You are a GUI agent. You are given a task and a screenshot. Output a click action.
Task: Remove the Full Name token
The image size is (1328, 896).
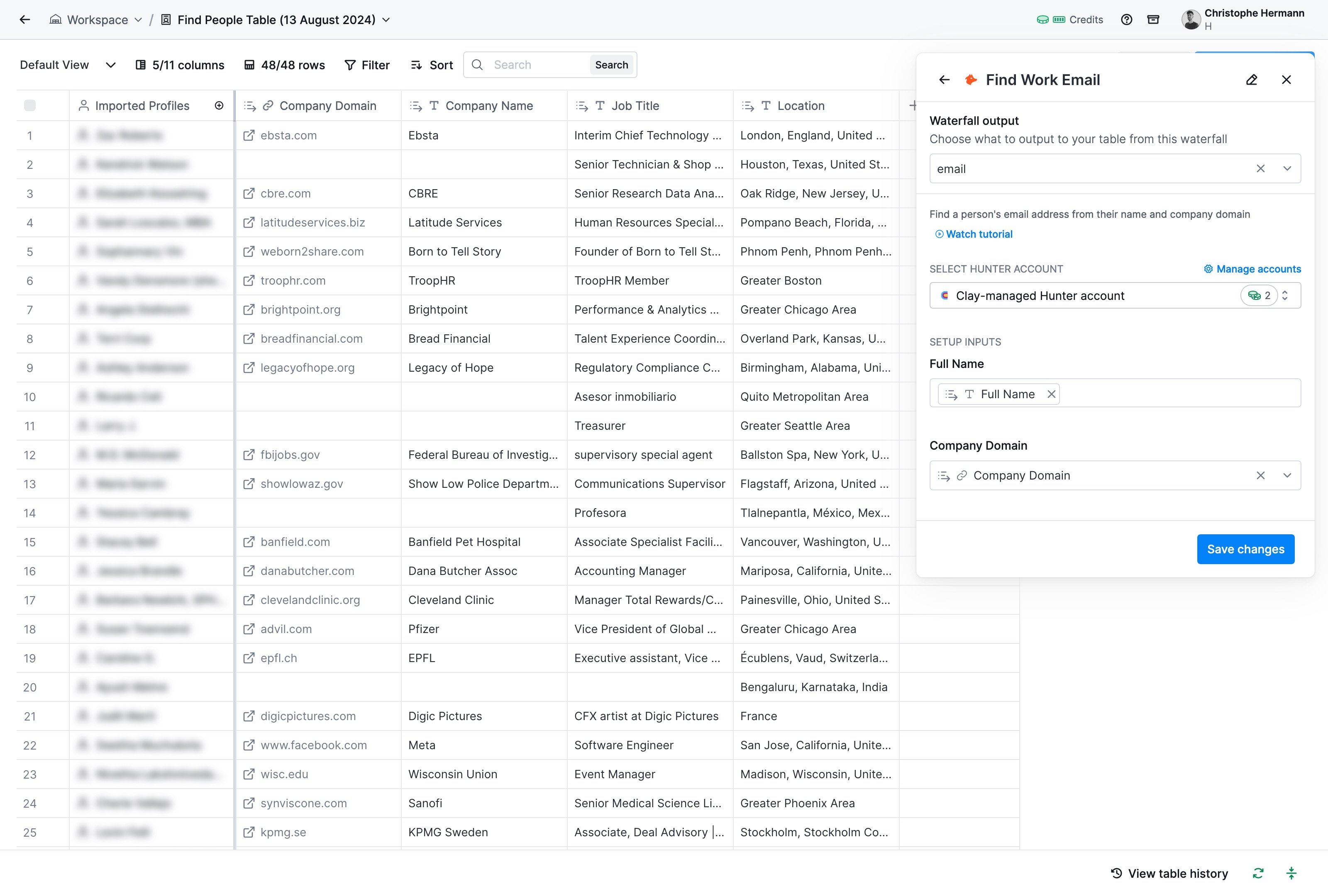pos(1051,394)
